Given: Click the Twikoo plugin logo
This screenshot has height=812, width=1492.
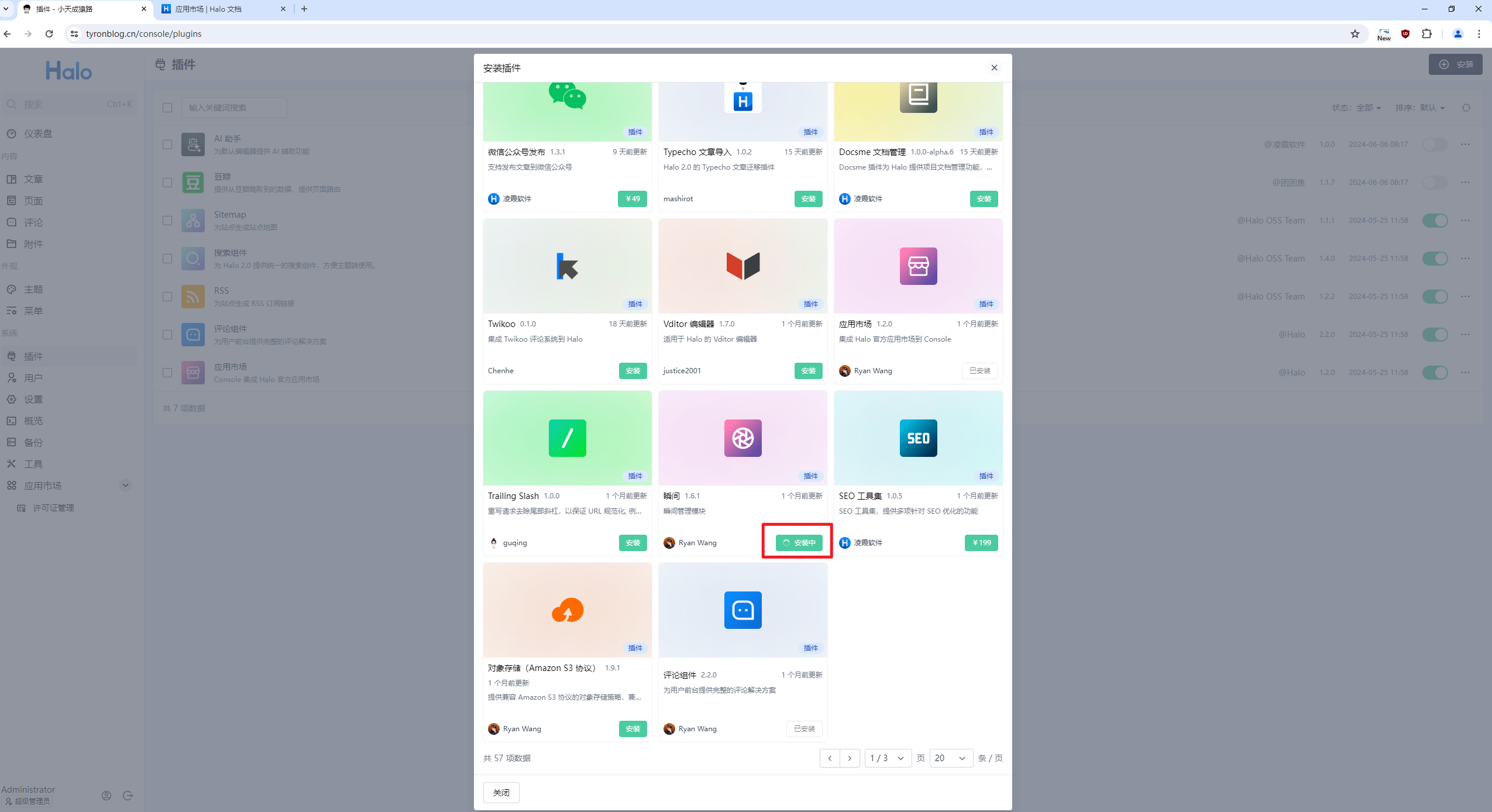Looking at the screenshot, I should click(567, 266).
